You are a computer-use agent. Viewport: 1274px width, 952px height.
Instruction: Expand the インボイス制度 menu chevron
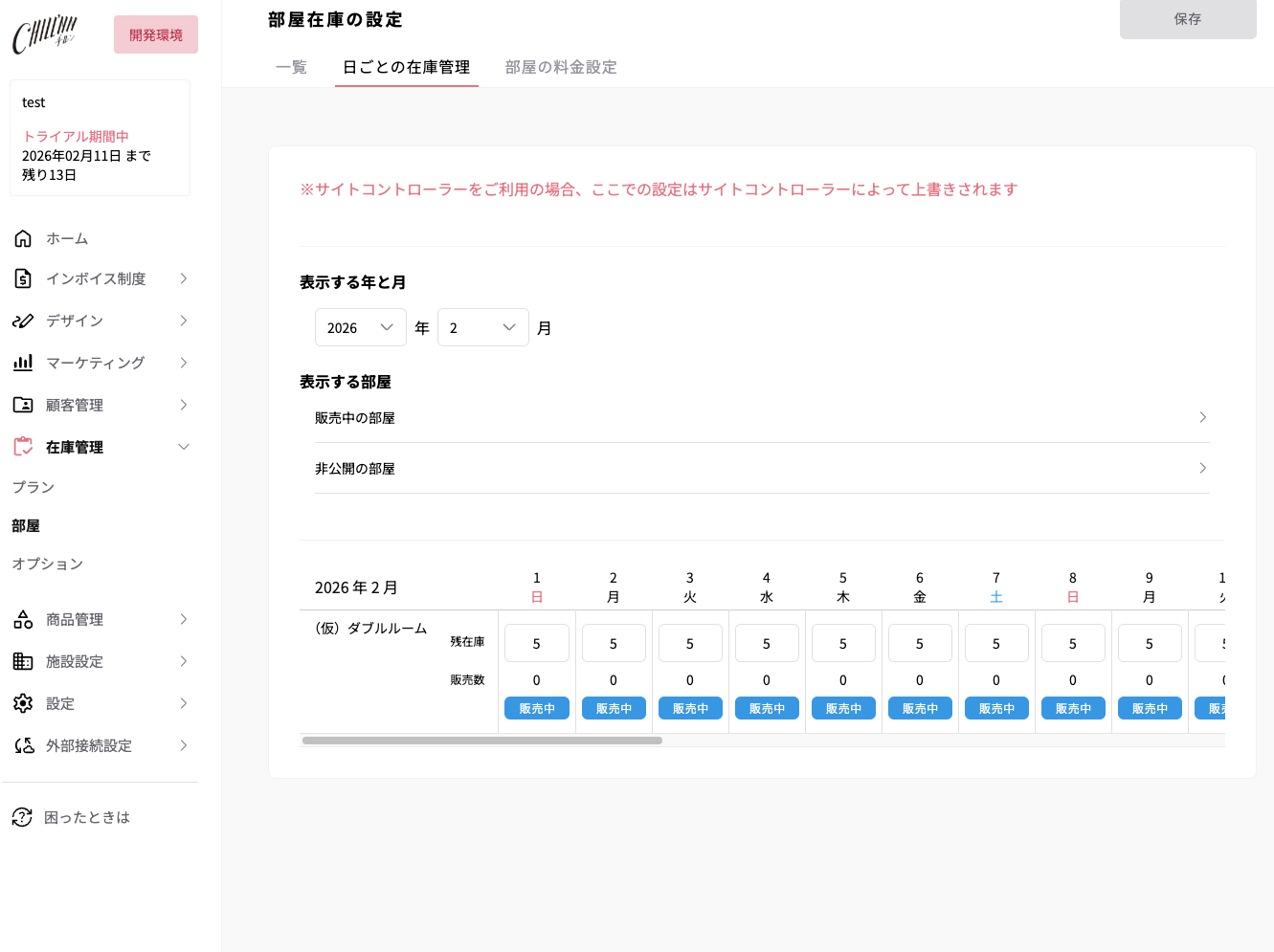pos(184,278)
